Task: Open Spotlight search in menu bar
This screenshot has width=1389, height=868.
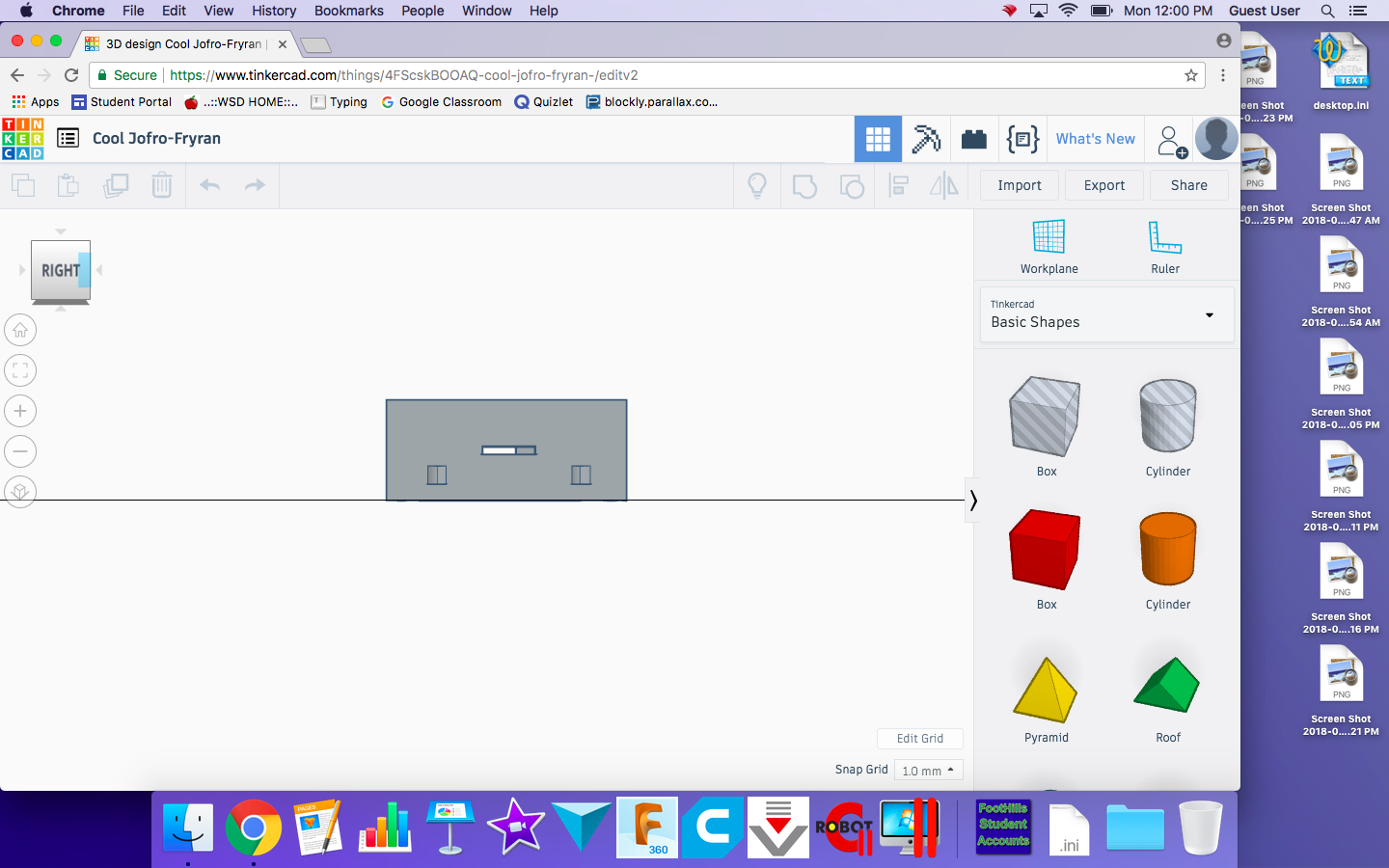Action: 1327,11
